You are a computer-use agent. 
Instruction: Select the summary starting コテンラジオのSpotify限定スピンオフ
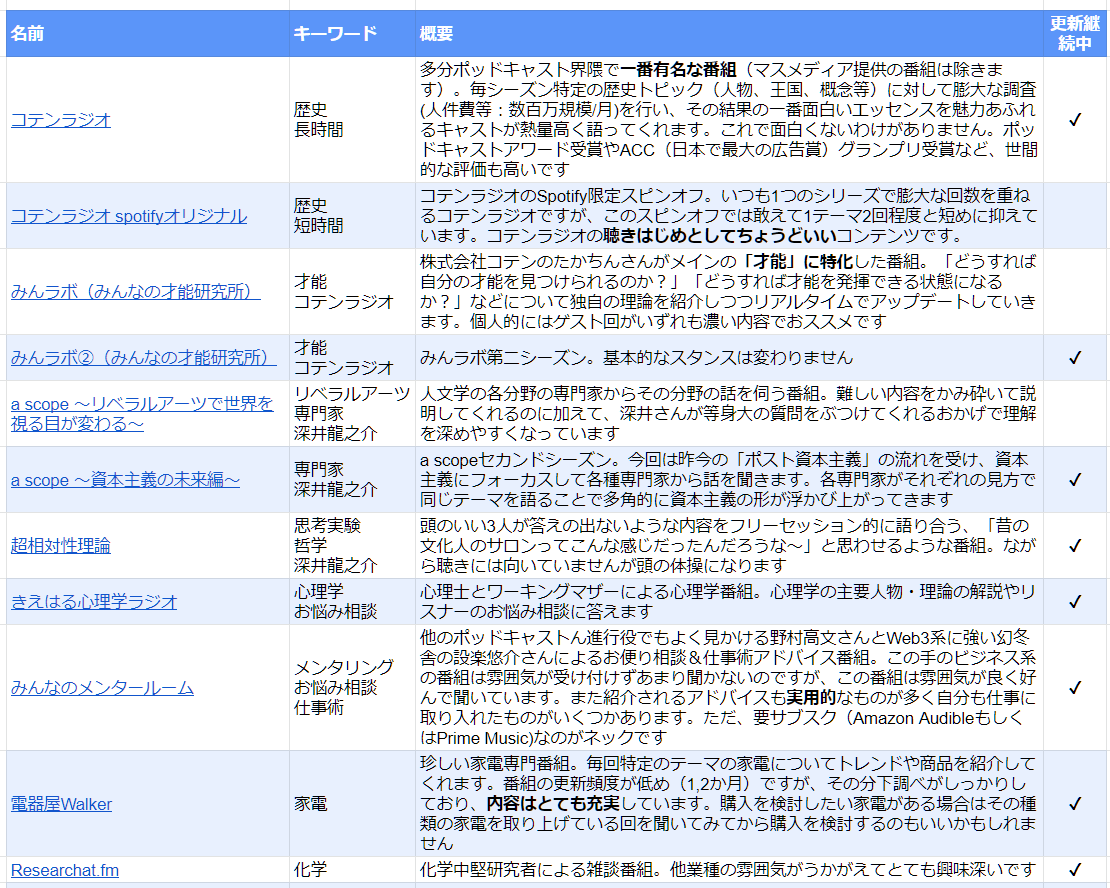[728, 216]
